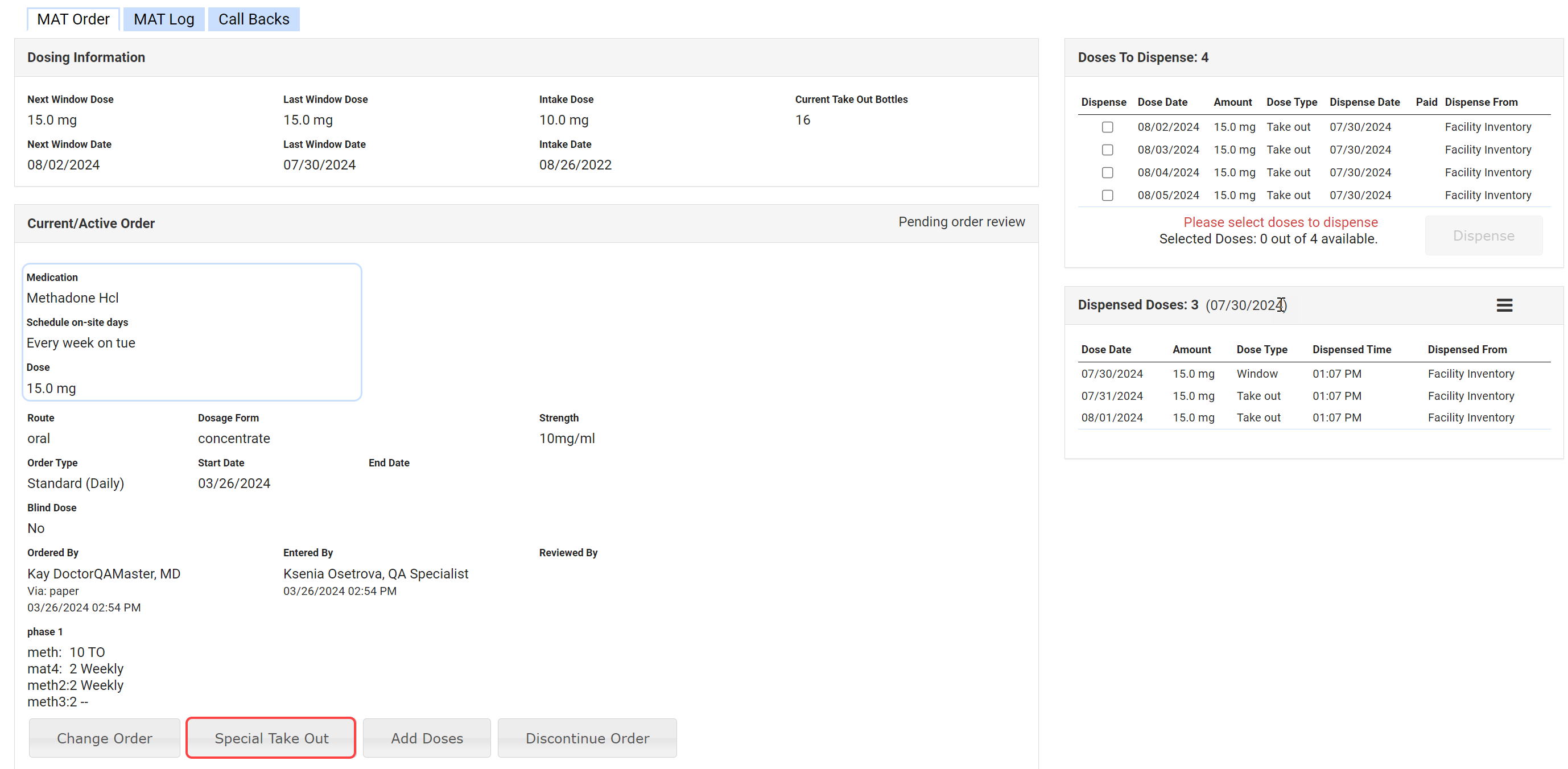1568x769 pixels.
Task: Select the MAT Order tab
Action: pyautogui.click(x=73, y=19)
